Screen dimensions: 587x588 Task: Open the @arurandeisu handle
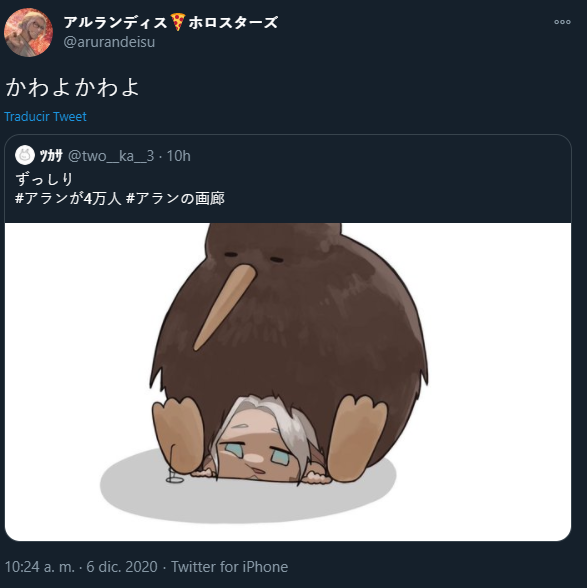(109, 42)
